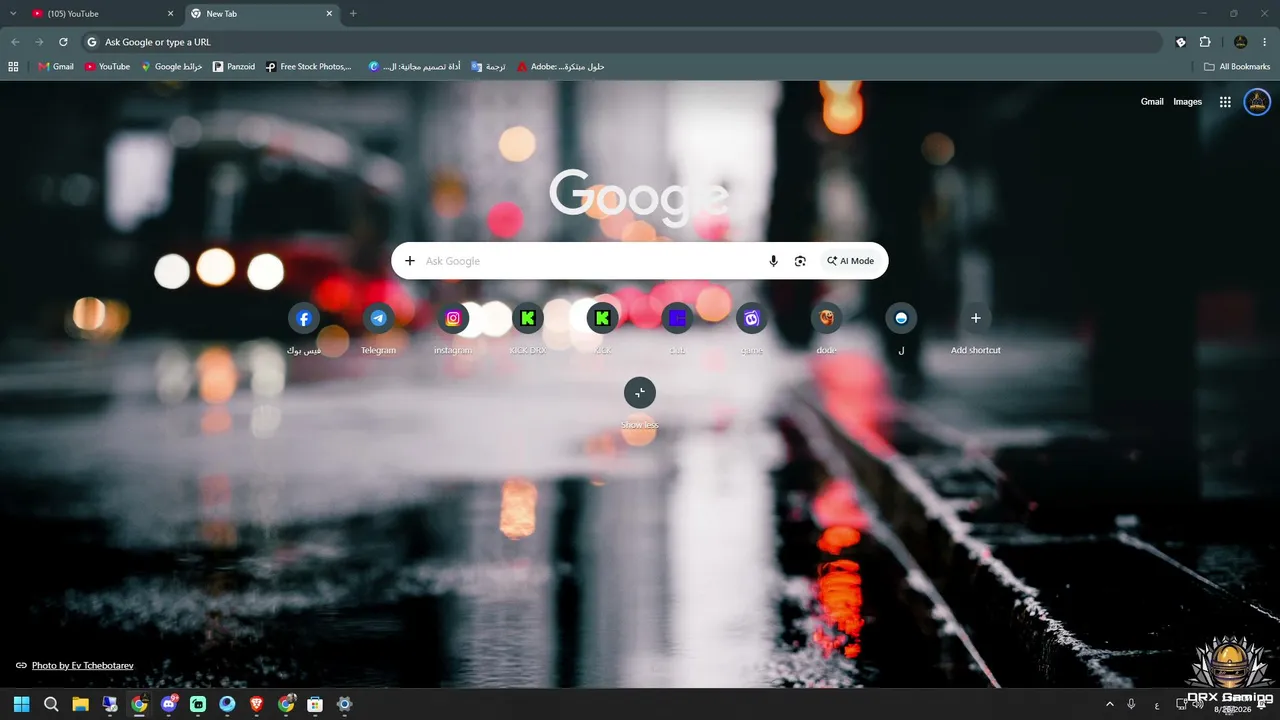Click the plus icon in the search box

[x=409, y=261]
